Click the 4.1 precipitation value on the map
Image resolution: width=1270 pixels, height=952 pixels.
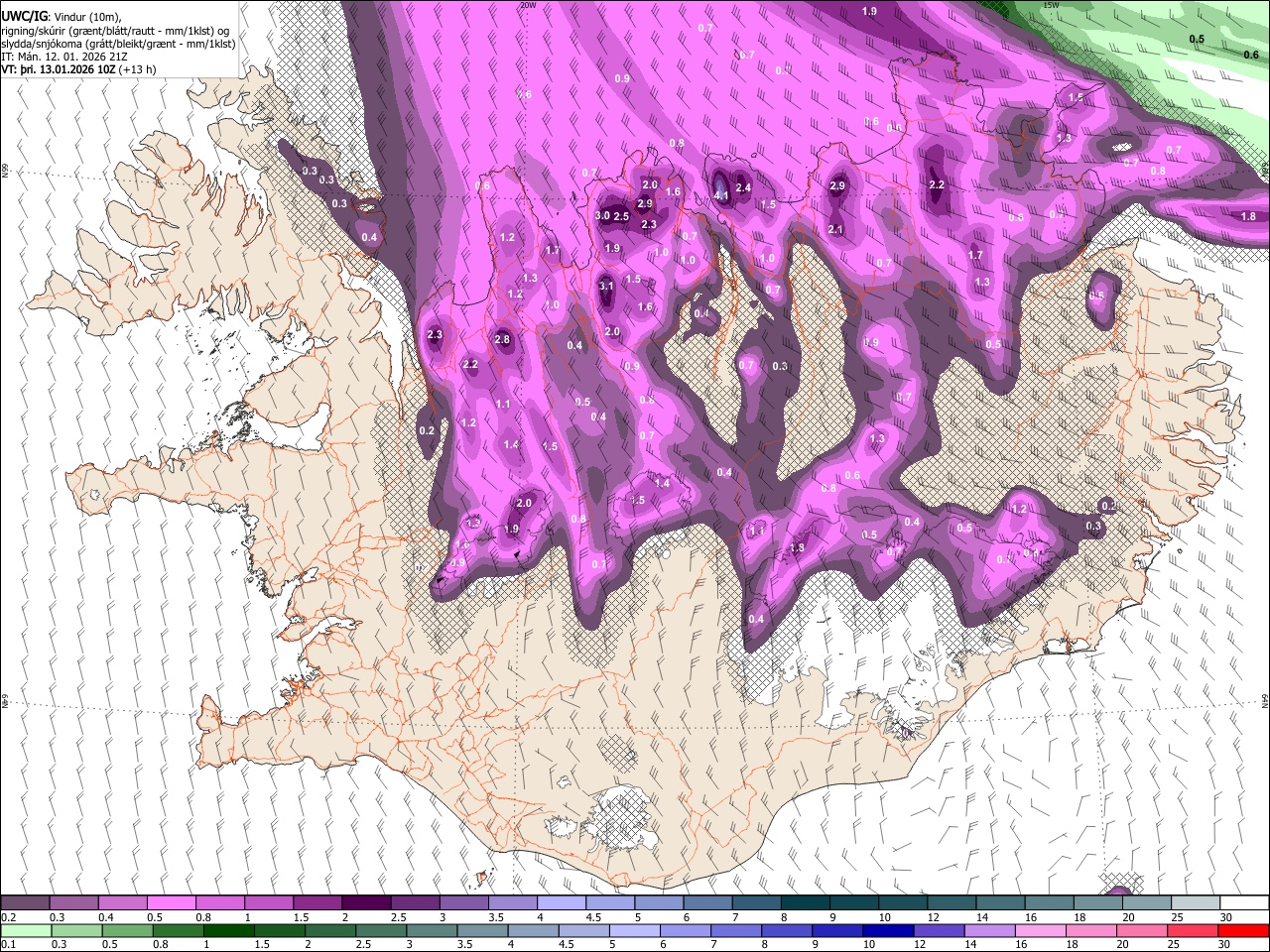coord(722,196)
